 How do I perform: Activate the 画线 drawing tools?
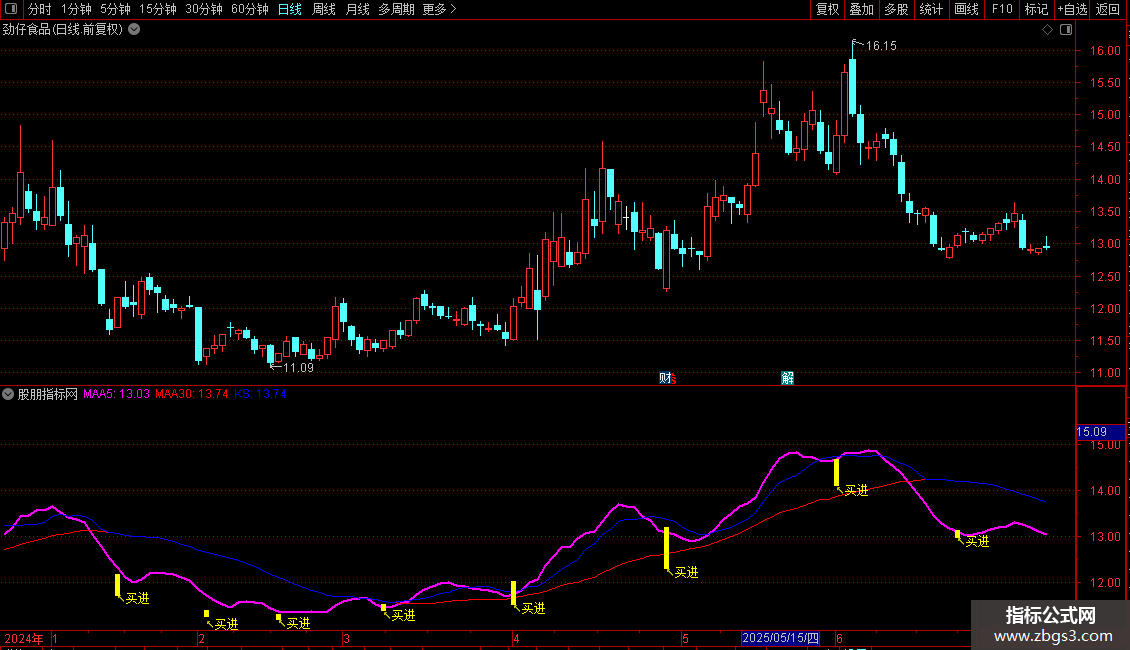click(x=966, y=9)
